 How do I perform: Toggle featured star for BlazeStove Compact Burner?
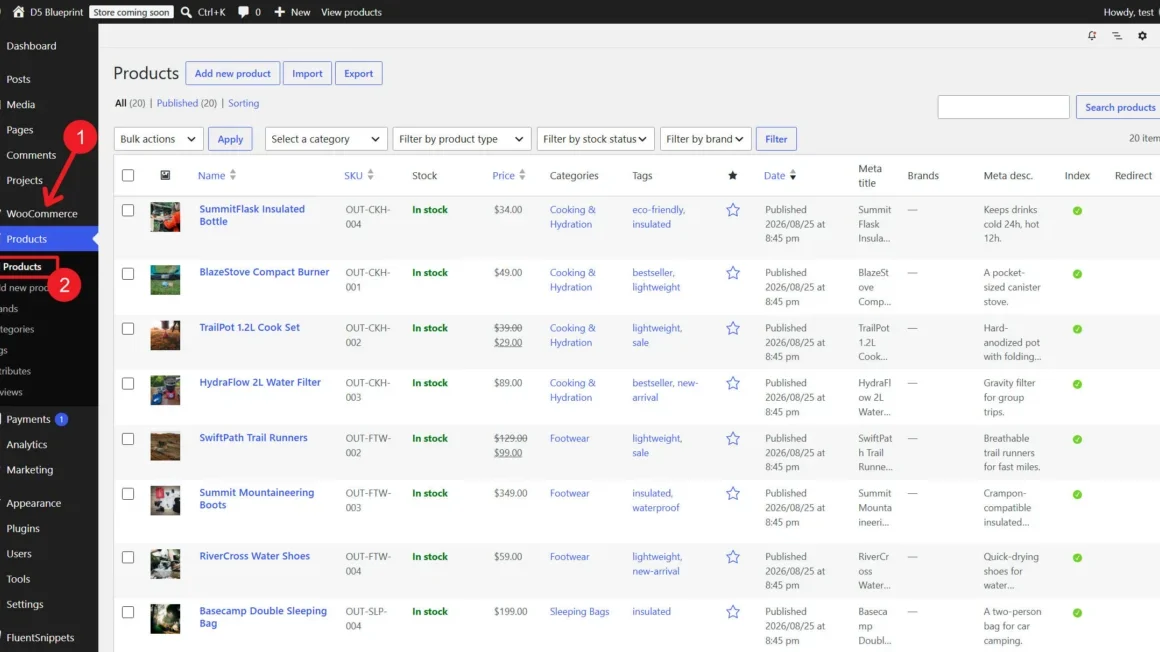click(732, 273)
